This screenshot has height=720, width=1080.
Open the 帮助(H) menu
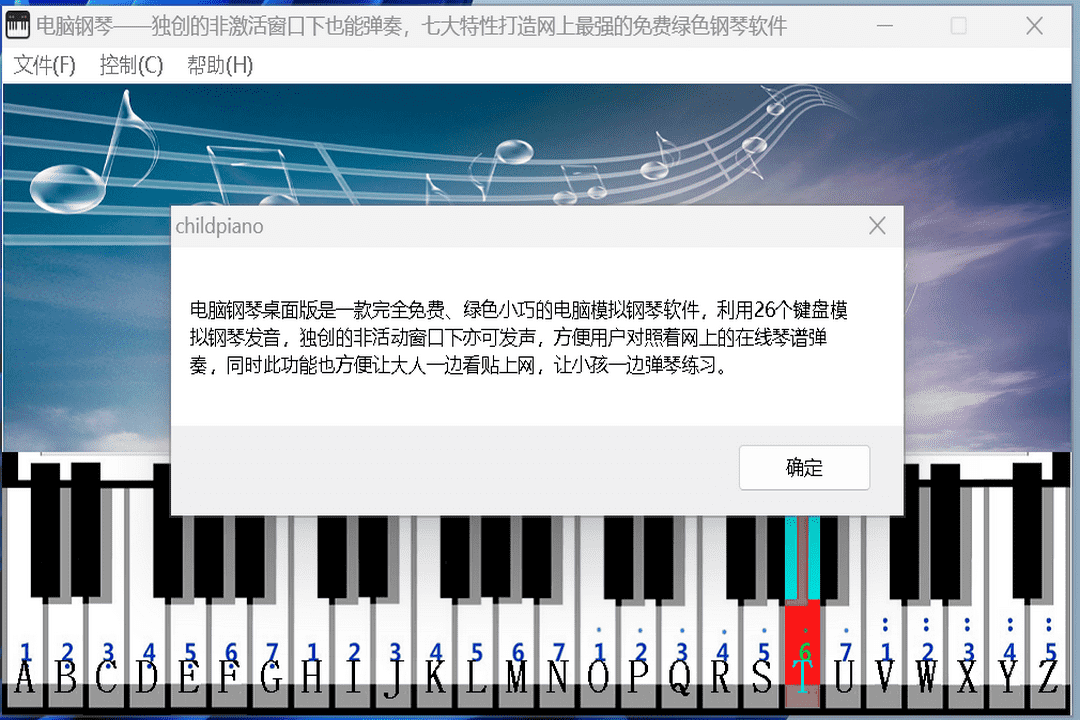[x=219, y=65]
